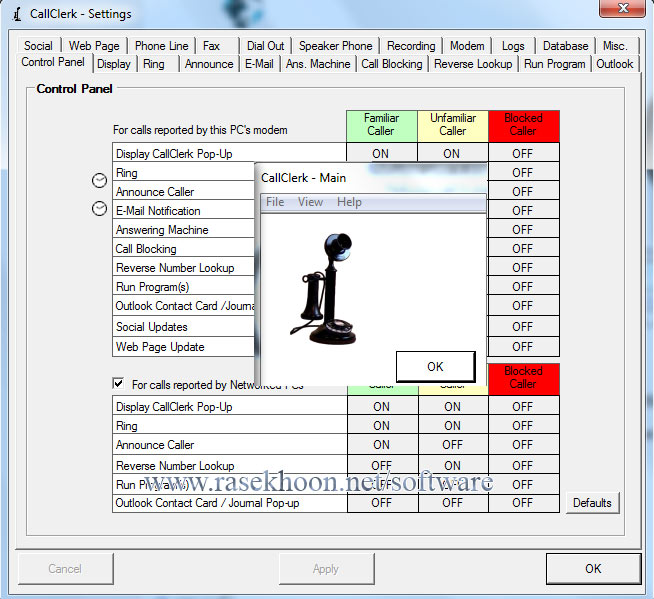Toggle modem Display CallClerk Pop-Up for Familiar Caller
The height and width of the screenshot is (599, 654).
coord(381,153)
